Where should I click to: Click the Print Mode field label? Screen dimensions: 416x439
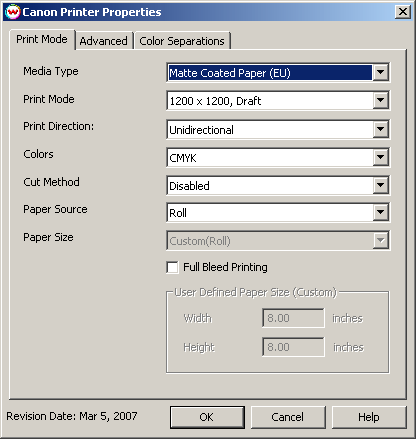pos(49,99)
